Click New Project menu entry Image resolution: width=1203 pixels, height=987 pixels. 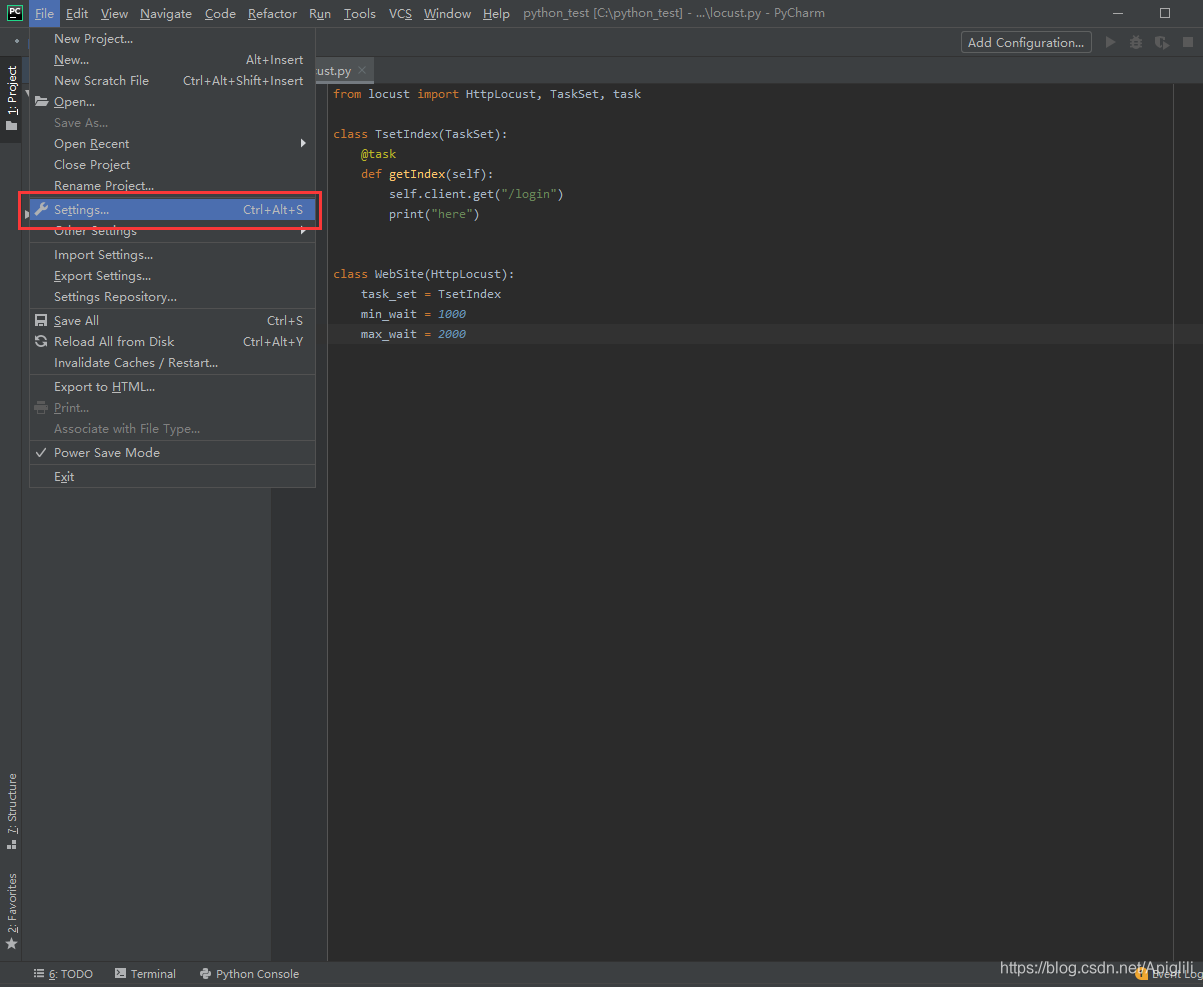coord(172,39)
